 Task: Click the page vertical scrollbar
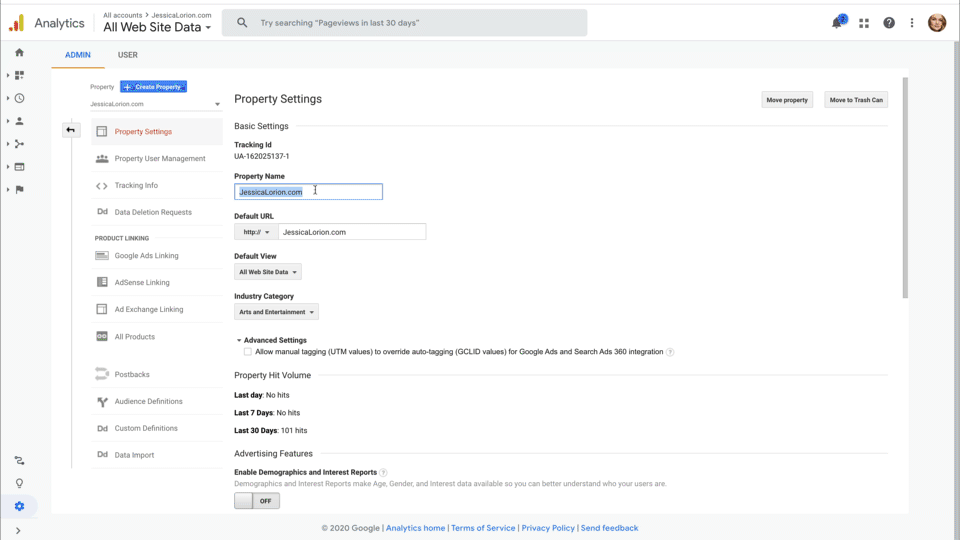click(905, 188)
